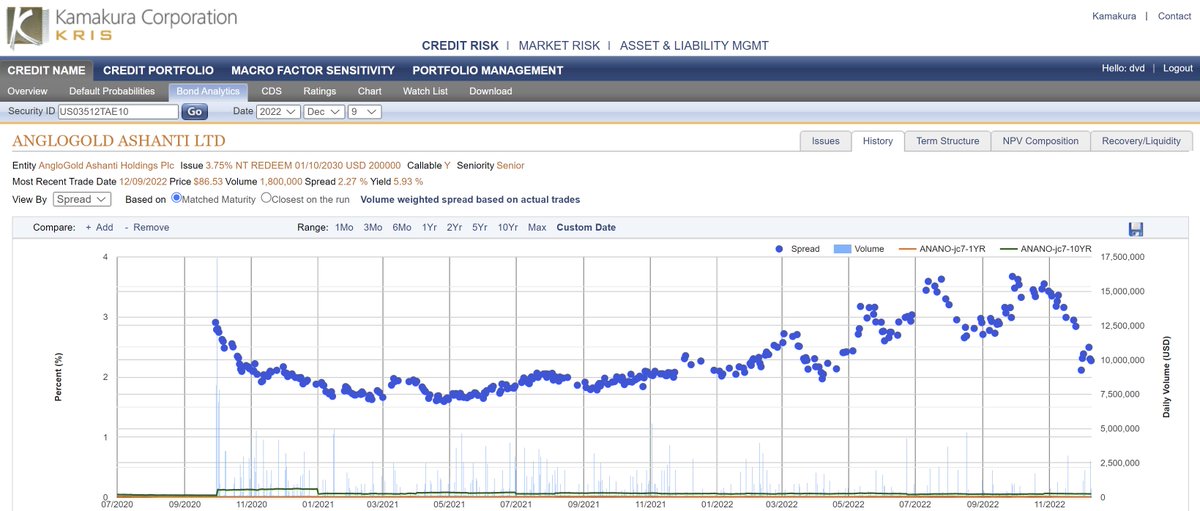Open PORTFOLIO MANAGEMENT section
The image size is (1200, 511).
(x=487, y=70)
